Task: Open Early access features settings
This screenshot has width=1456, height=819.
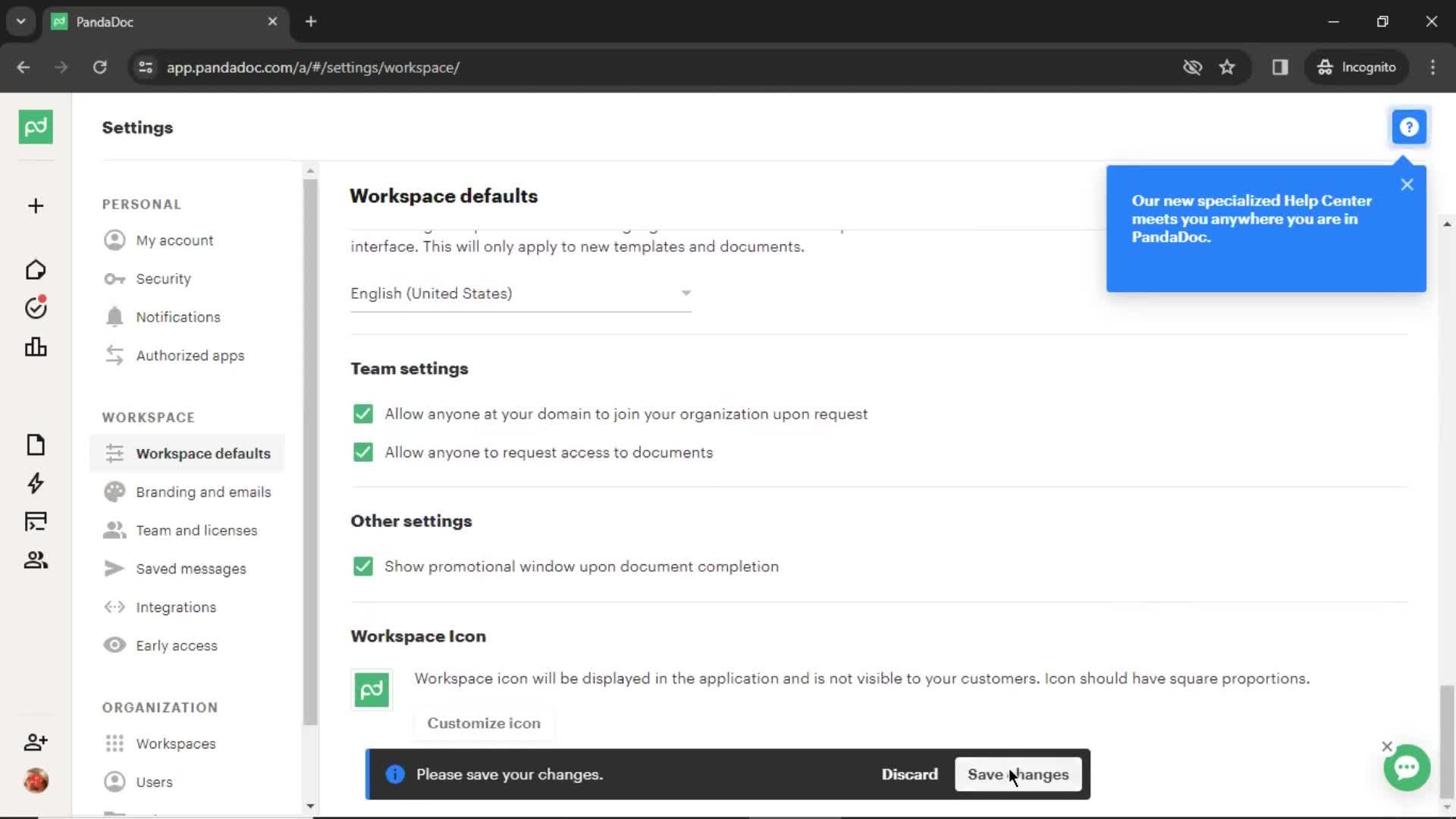Action: [x=176, y=645]
